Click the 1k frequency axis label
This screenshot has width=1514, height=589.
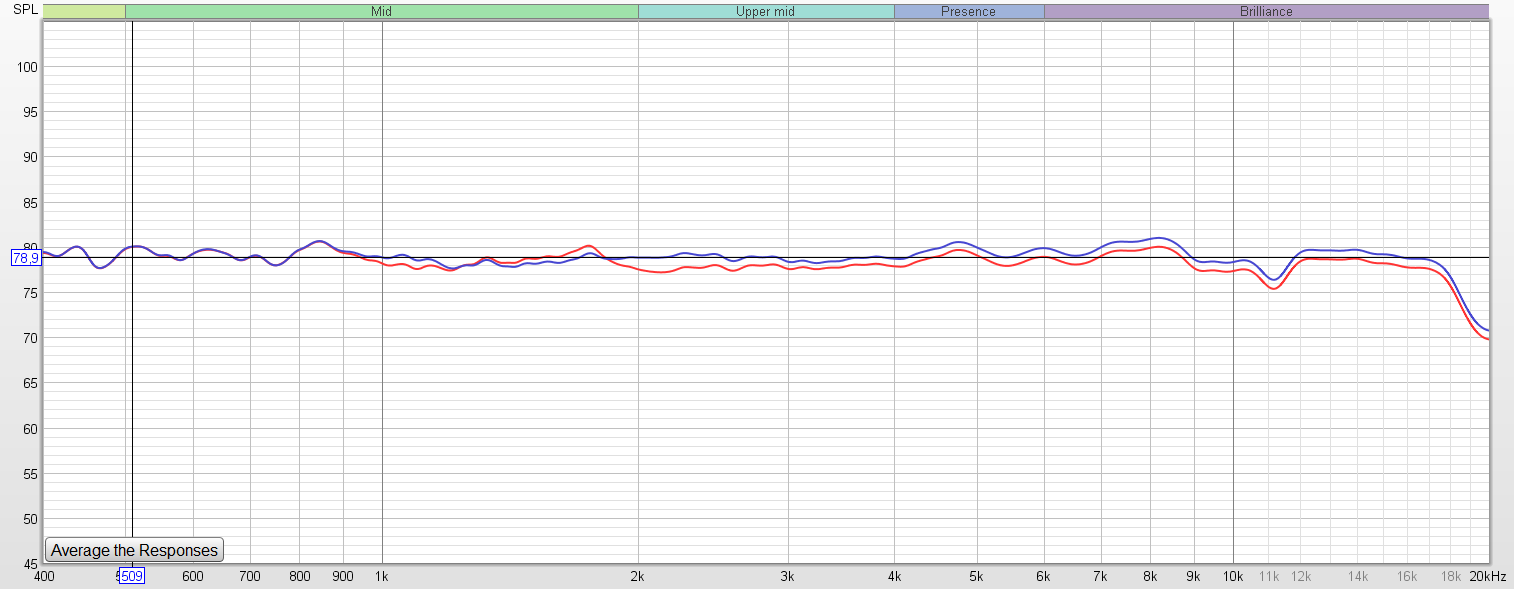[381, 577]
